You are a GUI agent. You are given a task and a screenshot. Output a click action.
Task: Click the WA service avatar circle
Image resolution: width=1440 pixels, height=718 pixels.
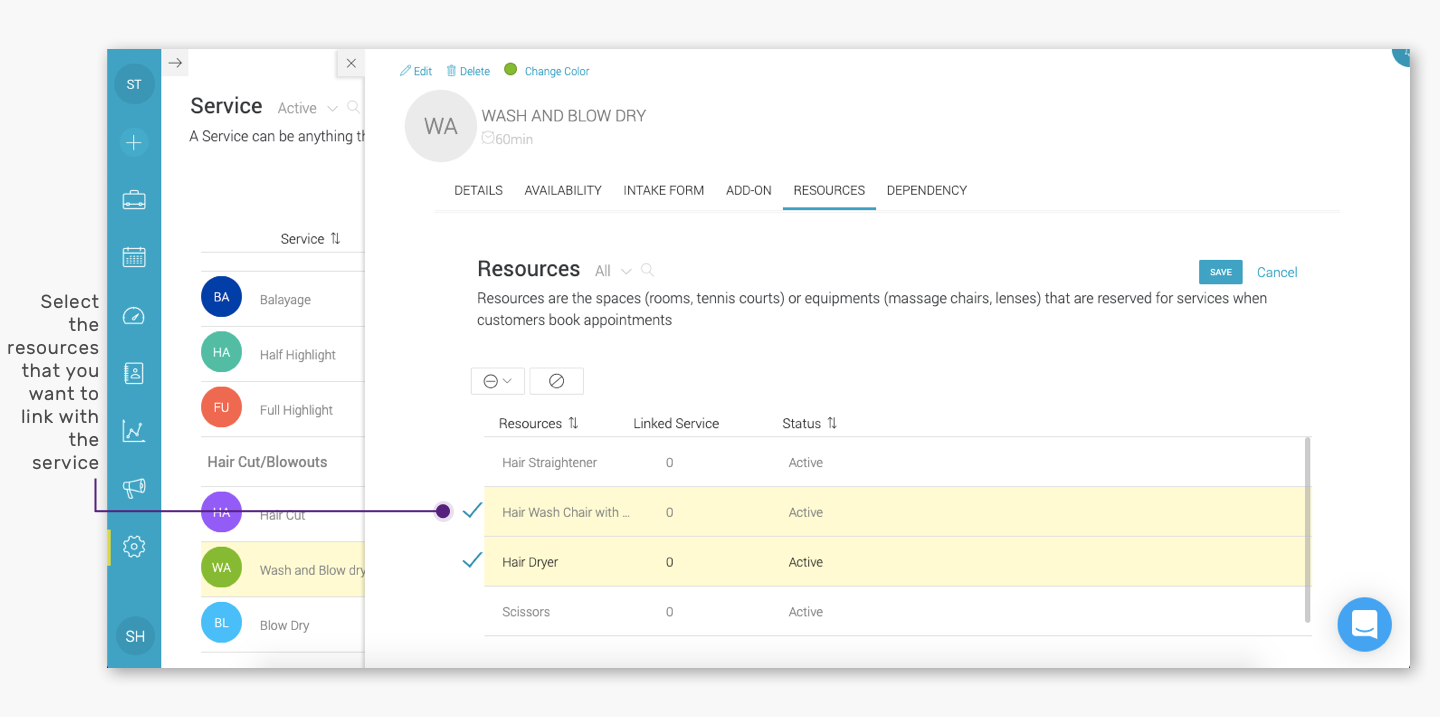click(x=440, y=126)
